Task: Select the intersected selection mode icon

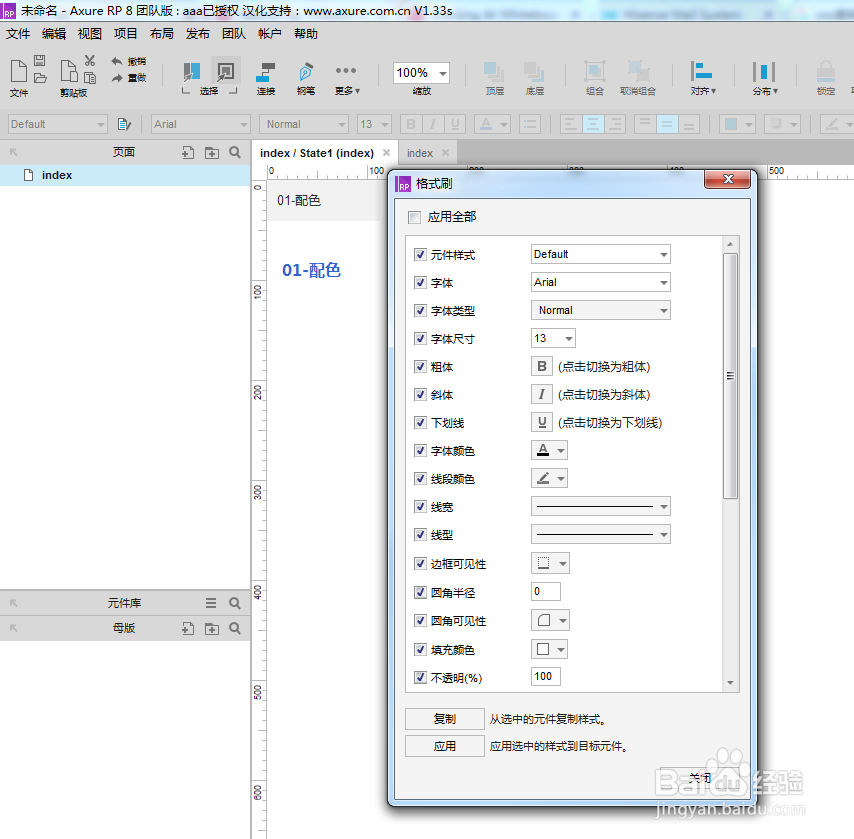Action: pos(192,71)
